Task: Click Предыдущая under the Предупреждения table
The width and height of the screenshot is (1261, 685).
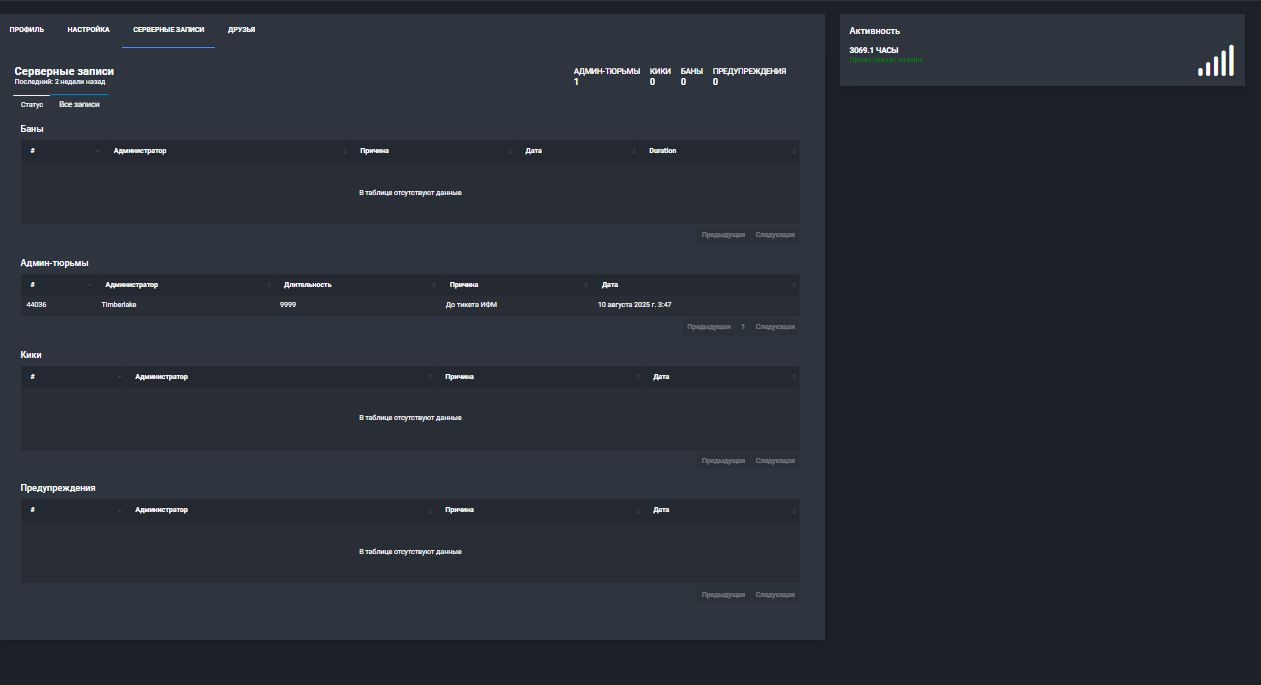Action: point(723,595)
